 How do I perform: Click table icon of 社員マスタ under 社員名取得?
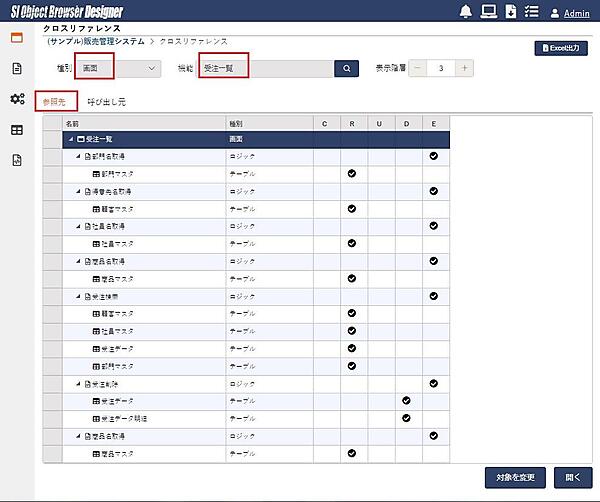click(x=96, y=244)
